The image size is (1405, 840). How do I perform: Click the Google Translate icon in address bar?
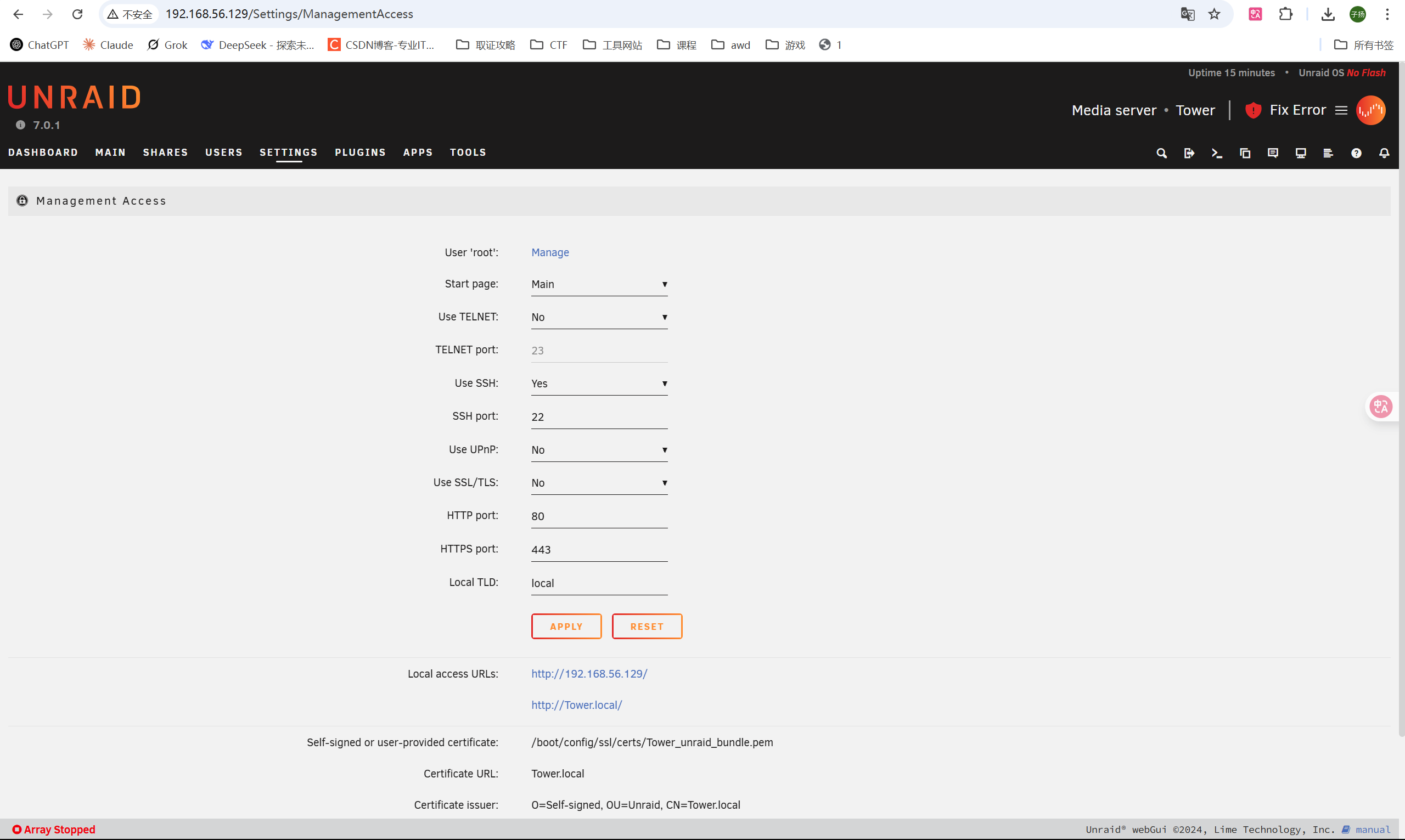[x=1187, y=14]
